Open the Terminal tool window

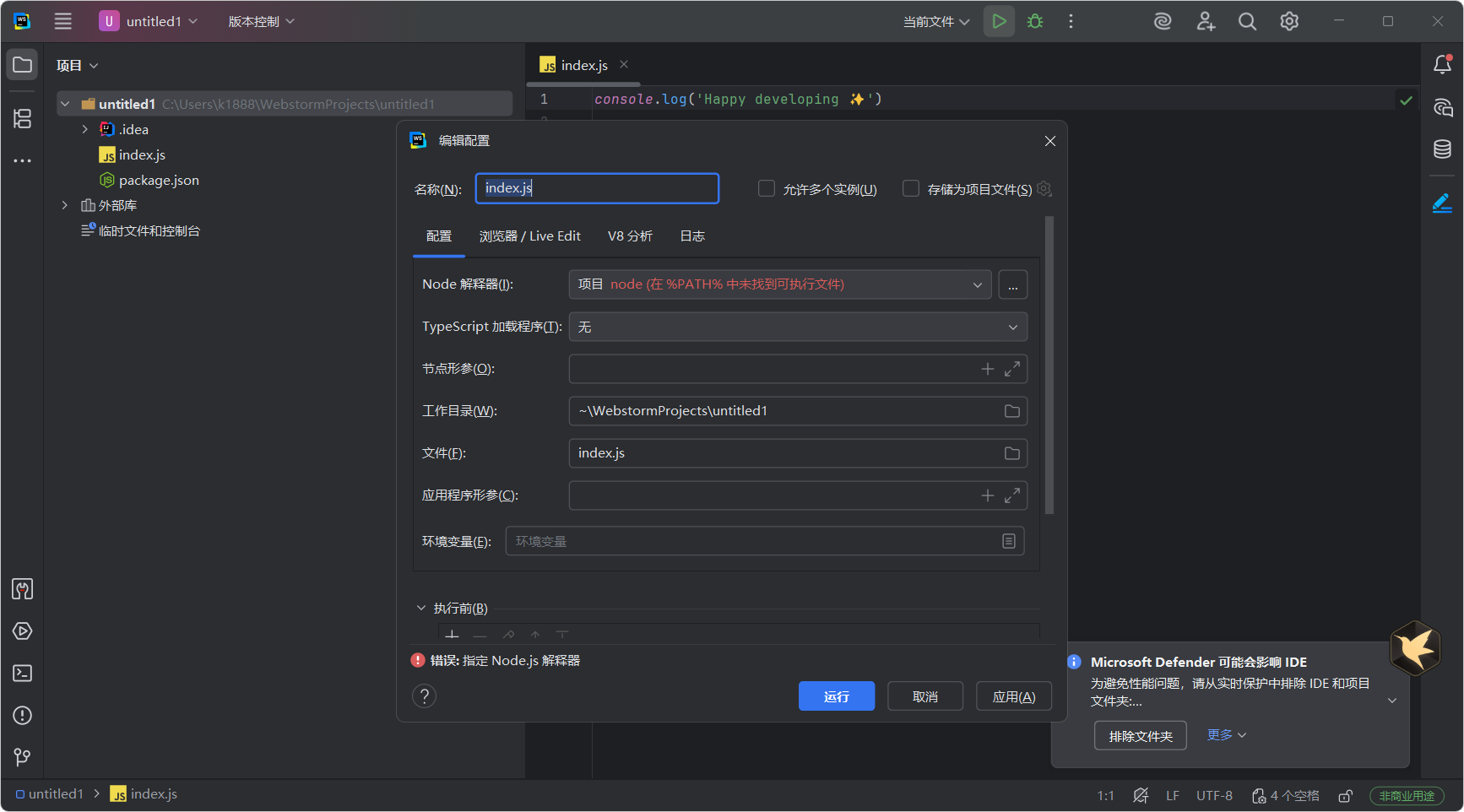pos(23,674)
